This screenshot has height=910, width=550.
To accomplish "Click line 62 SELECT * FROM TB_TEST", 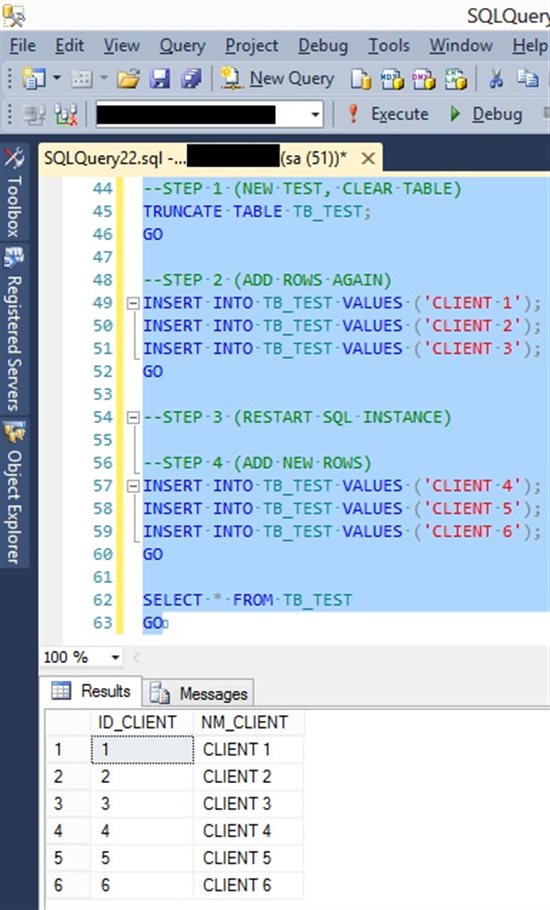I will click(248, 600).
